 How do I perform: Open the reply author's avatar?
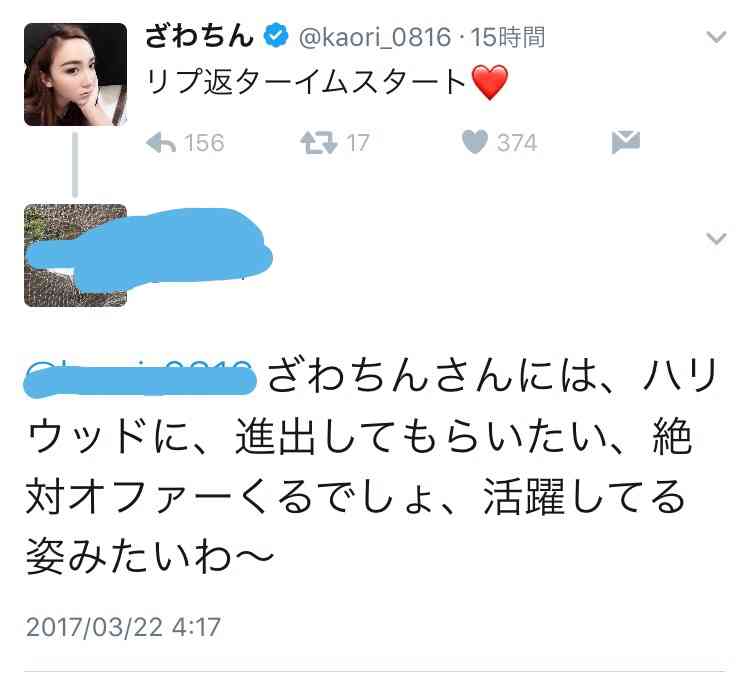(76, 255)
